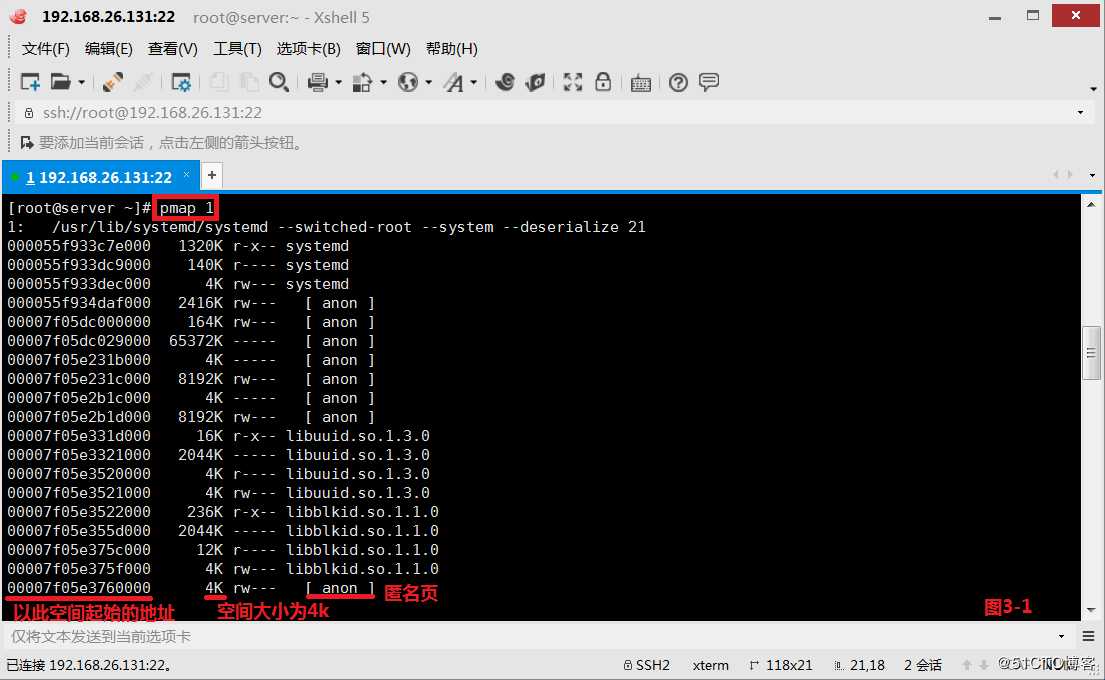Viewport: 1105px width, 680px height.
Task: Click the toolbar overflow arrow
Action: [x=1093, y=89]
